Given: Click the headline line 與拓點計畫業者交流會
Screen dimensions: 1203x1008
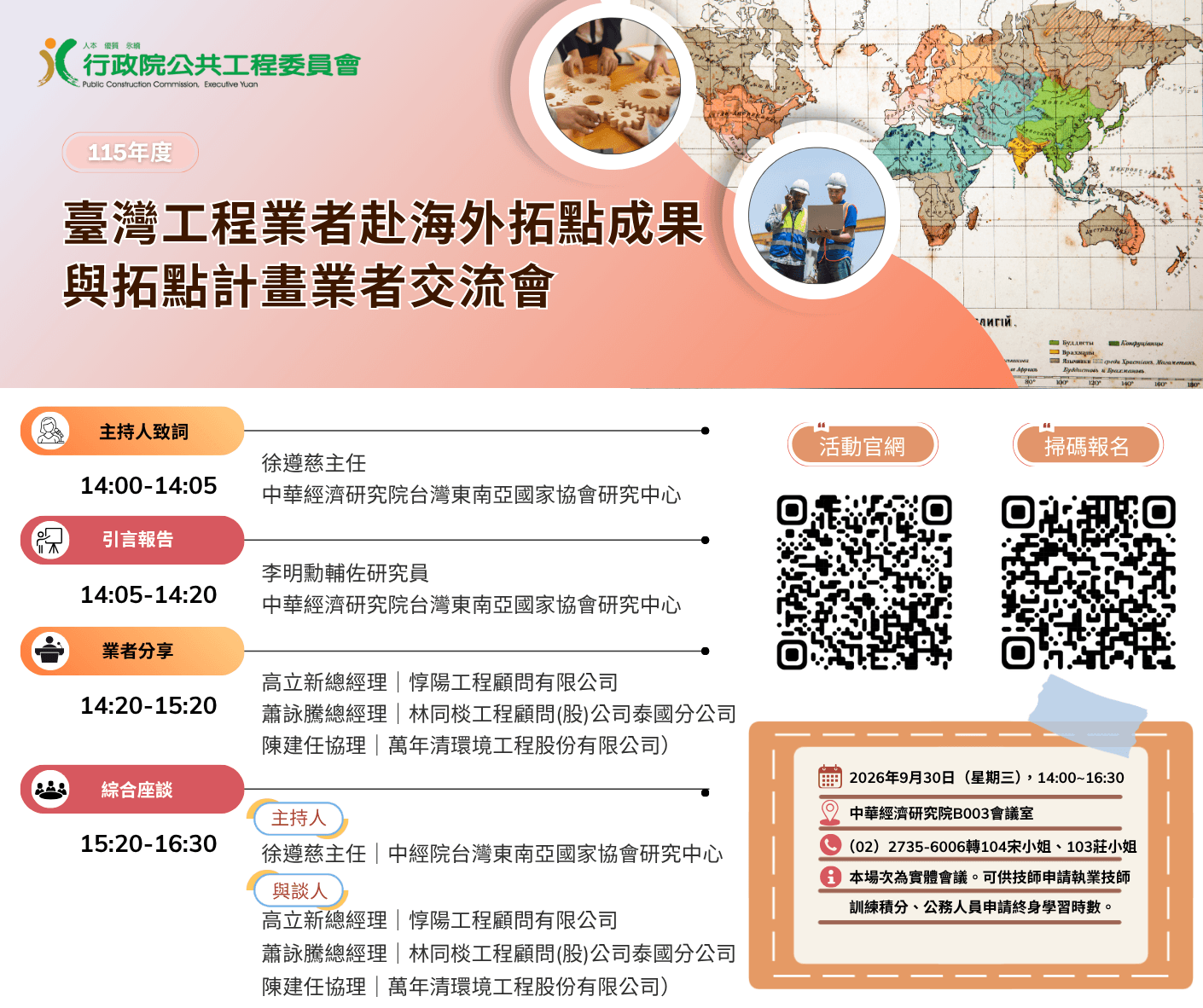Looking at the screenshot, I should point(310,286).
